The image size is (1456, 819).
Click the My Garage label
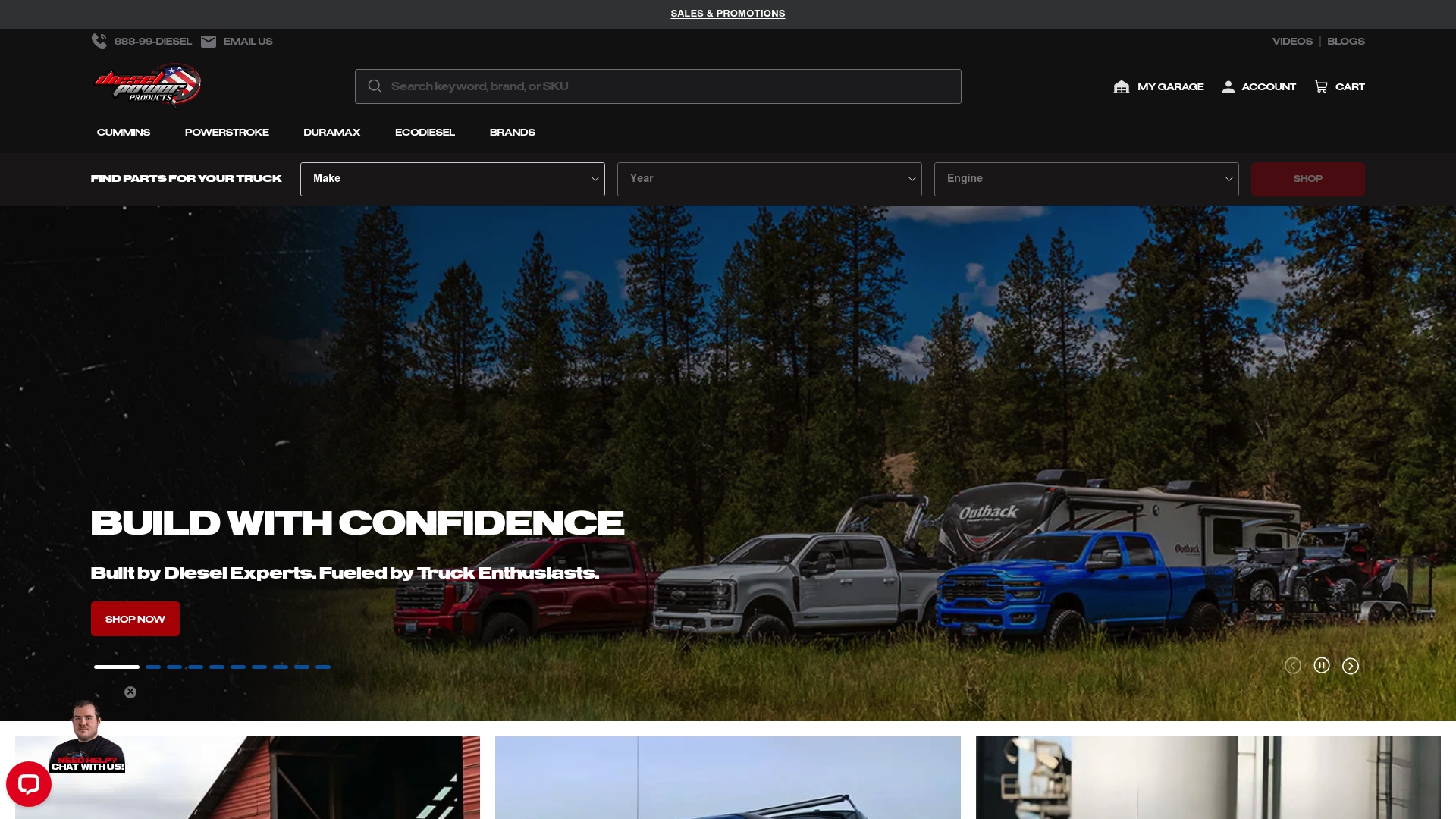point(1171,86)
